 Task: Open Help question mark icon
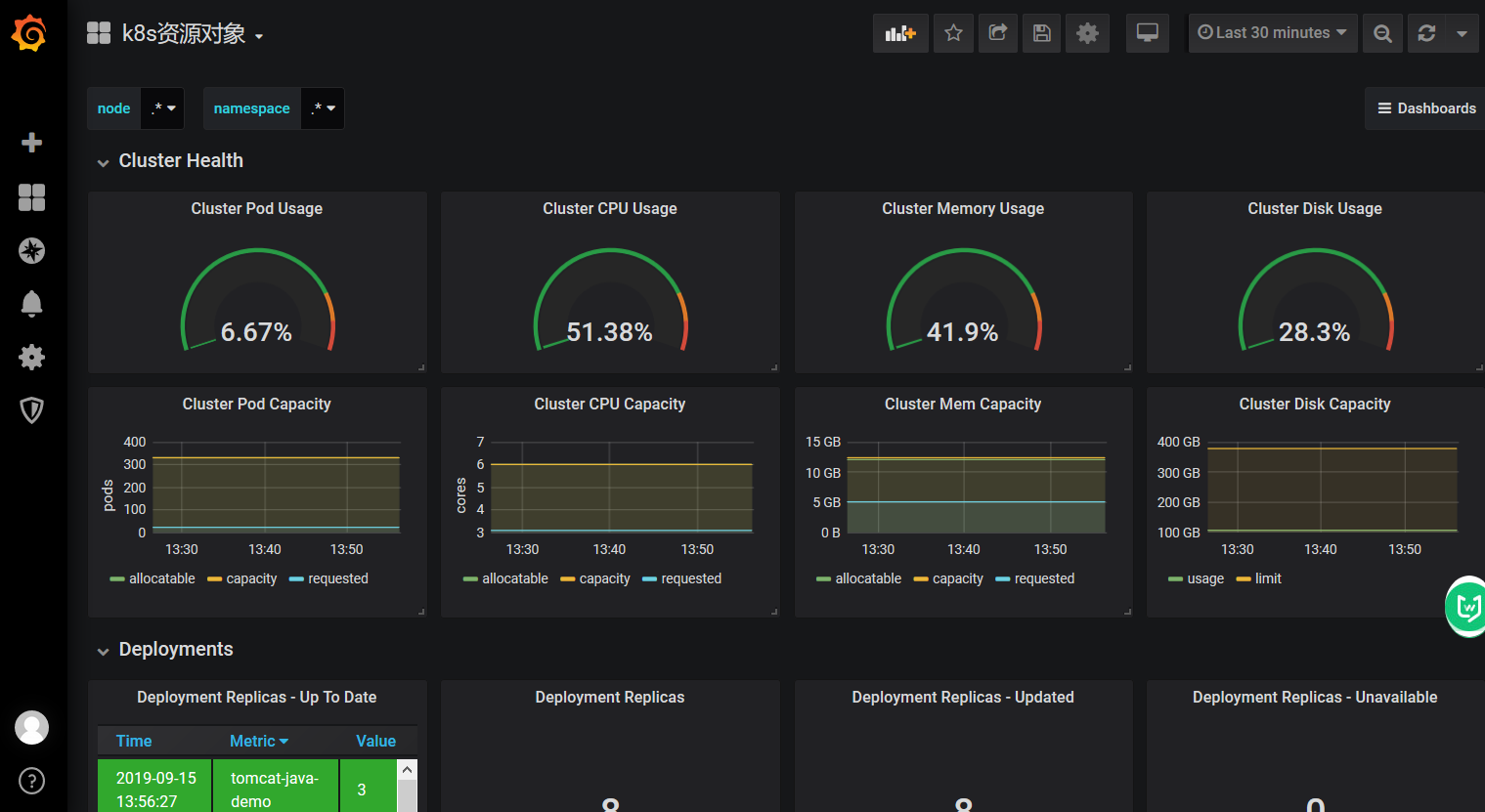pyautogui.click(x=31, y=781)
